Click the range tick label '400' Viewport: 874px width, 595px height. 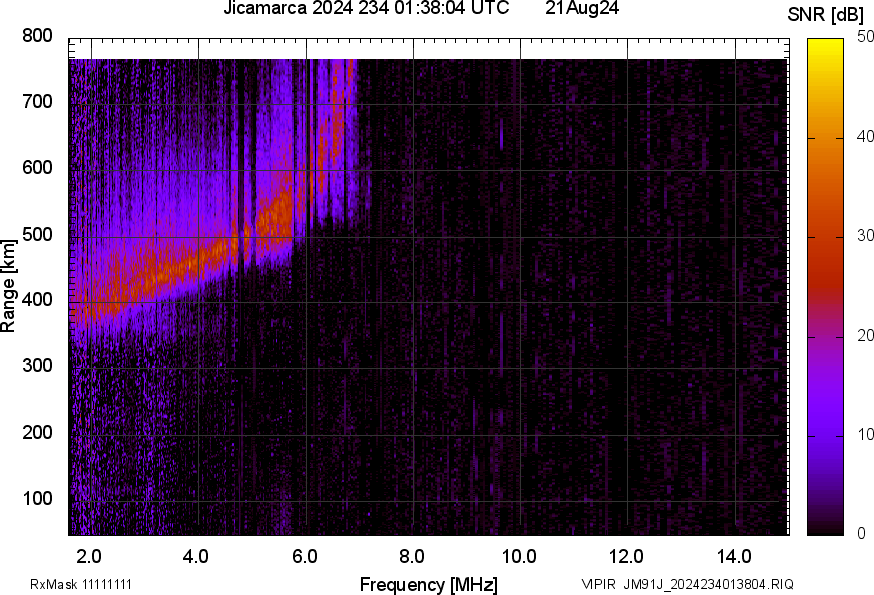tap(37, 300)
